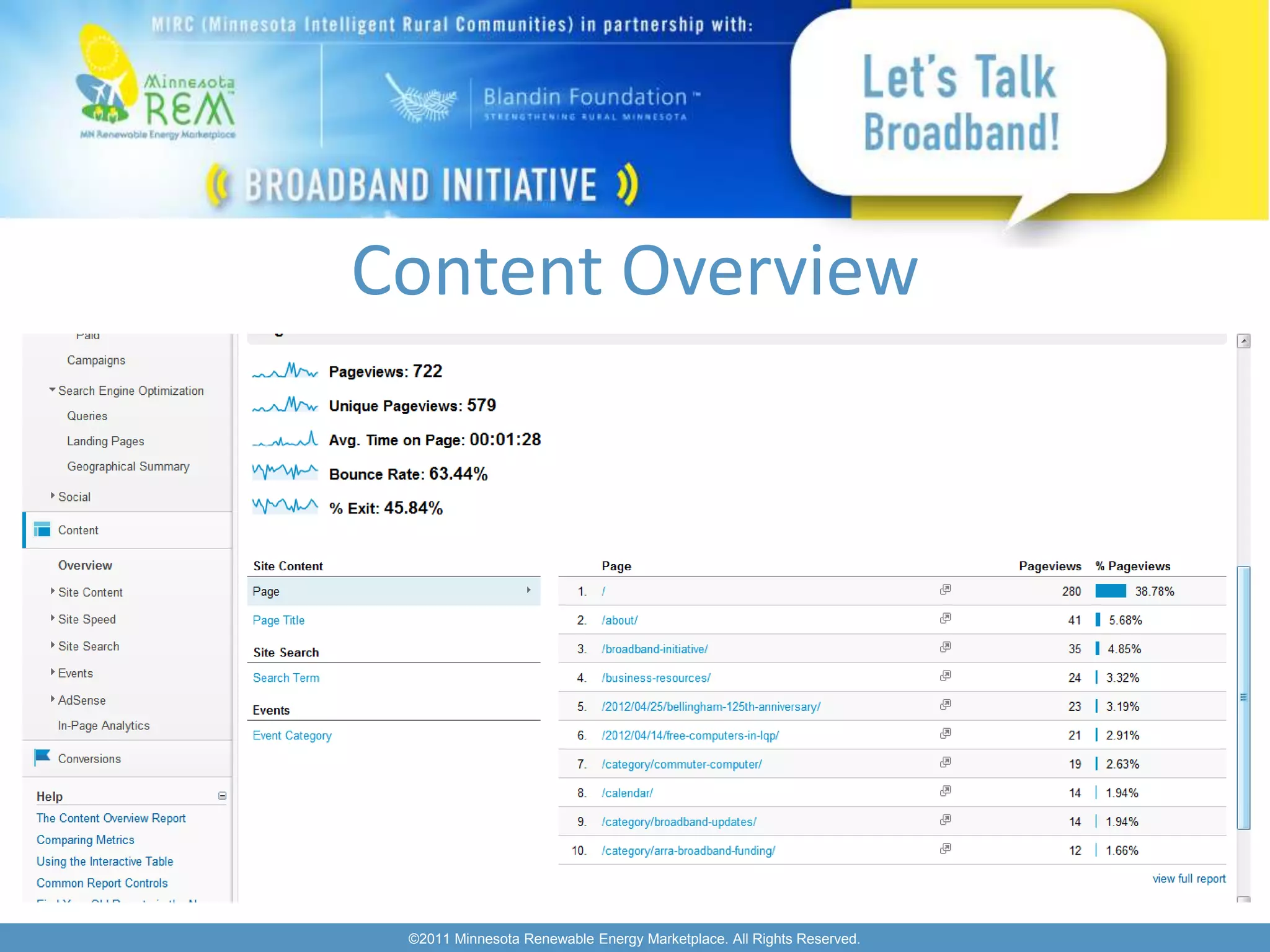The image size is (1270, 952).
Task: Open the /calendar/ page link
Action: coord(627,793)
